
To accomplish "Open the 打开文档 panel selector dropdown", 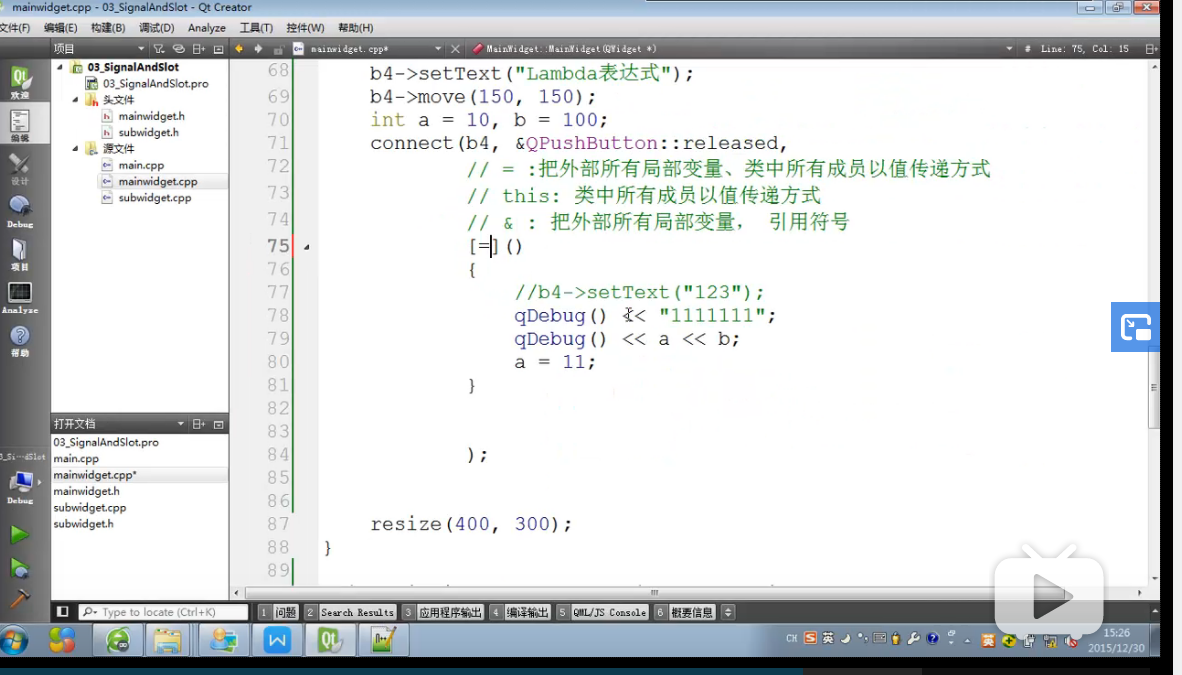I will pyautogui.click(x=118, y=424).
